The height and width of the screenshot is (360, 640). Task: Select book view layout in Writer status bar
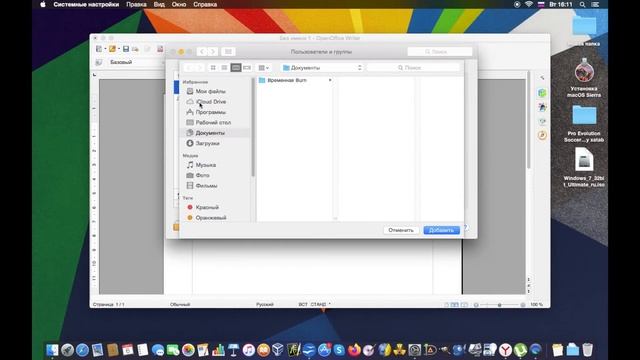coord(464,305)
